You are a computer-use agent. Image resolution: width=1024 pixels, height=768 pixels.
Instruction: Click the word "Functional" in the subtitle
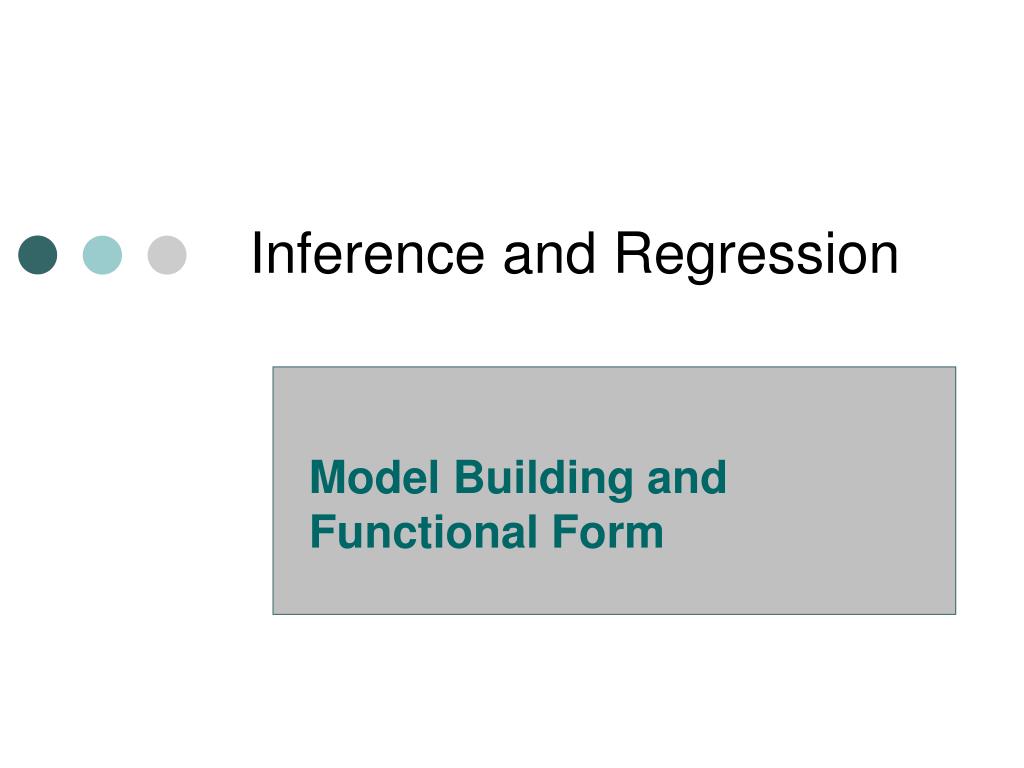pos(424,532)
